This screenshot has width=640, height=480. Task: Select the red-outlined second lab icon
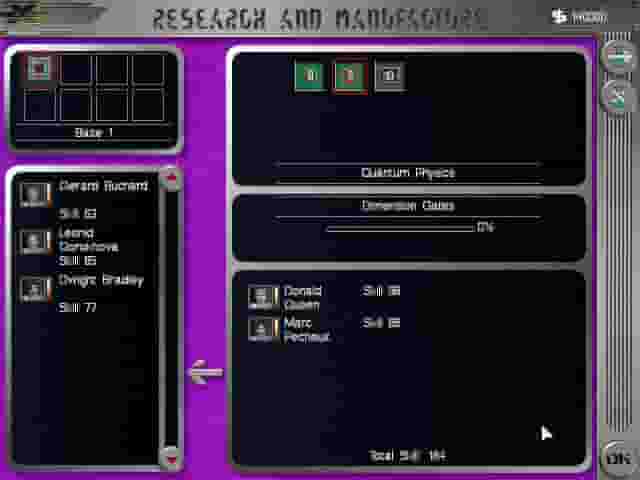pos(349,76)
